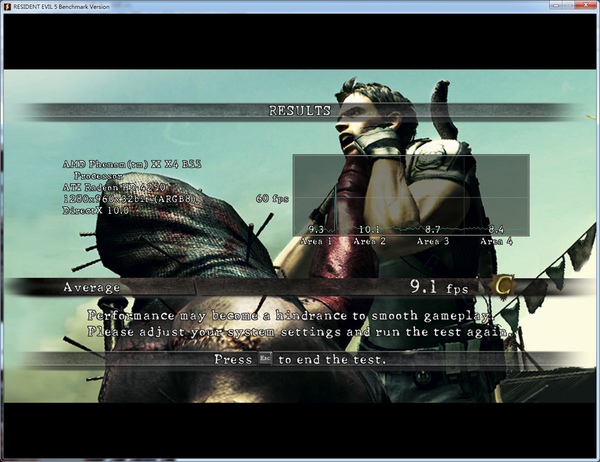Click the 'Area 3' label
The height and width of the screenshot is (462, 600).
(x=433, y=242)
